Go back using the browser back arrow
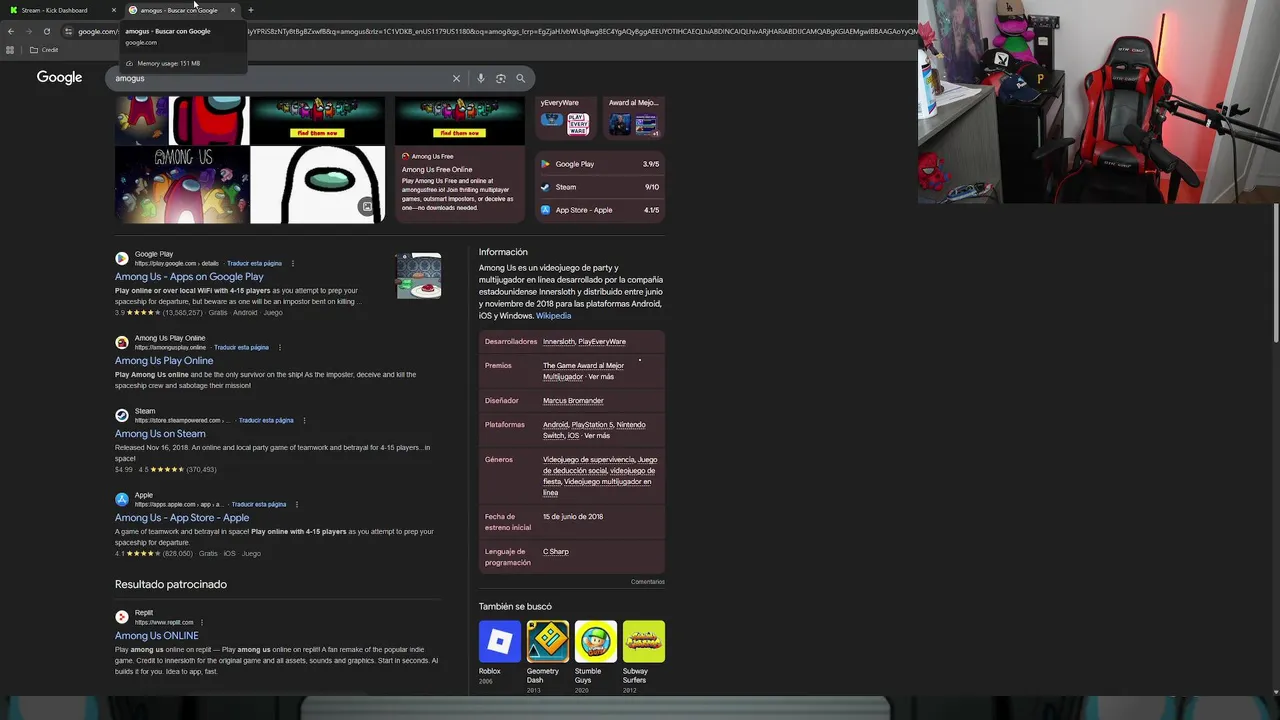This screenshot has height=720, width=1280. 11,31
